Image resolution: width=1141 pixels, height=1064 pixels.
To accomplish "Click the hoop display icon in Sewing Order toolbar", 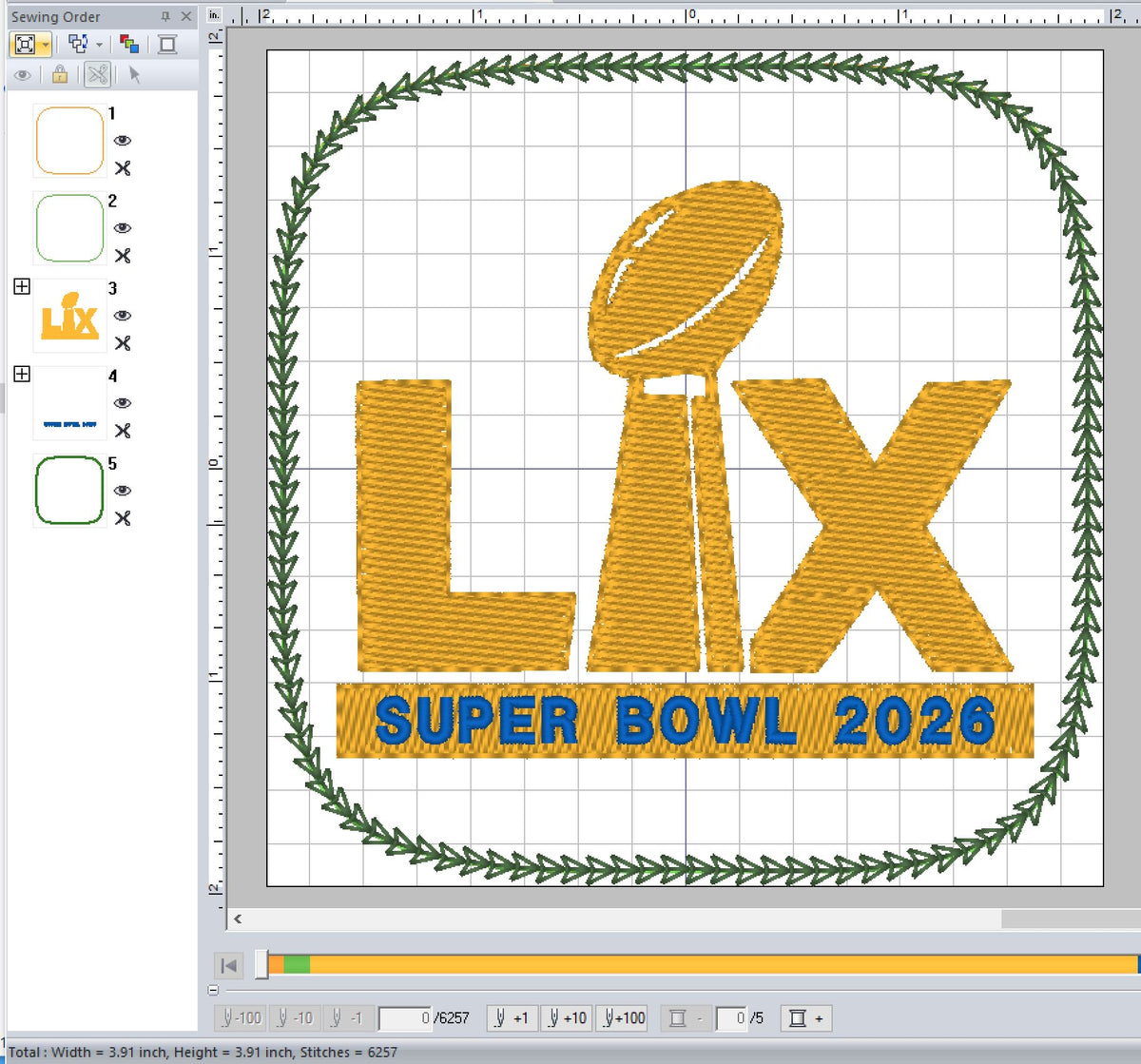I will click(x=167, y=43).
